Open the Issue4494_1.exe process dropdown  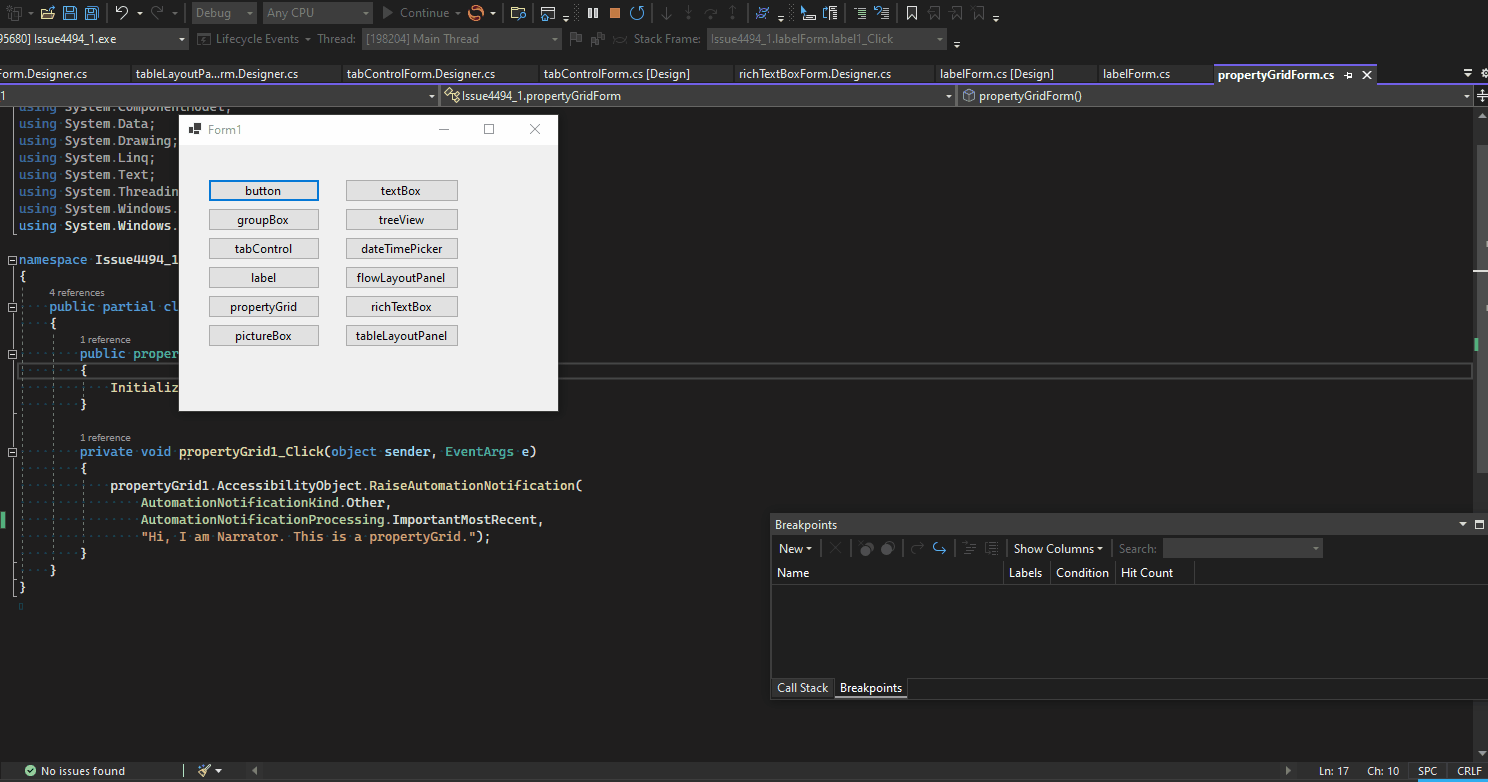(94, 39)
